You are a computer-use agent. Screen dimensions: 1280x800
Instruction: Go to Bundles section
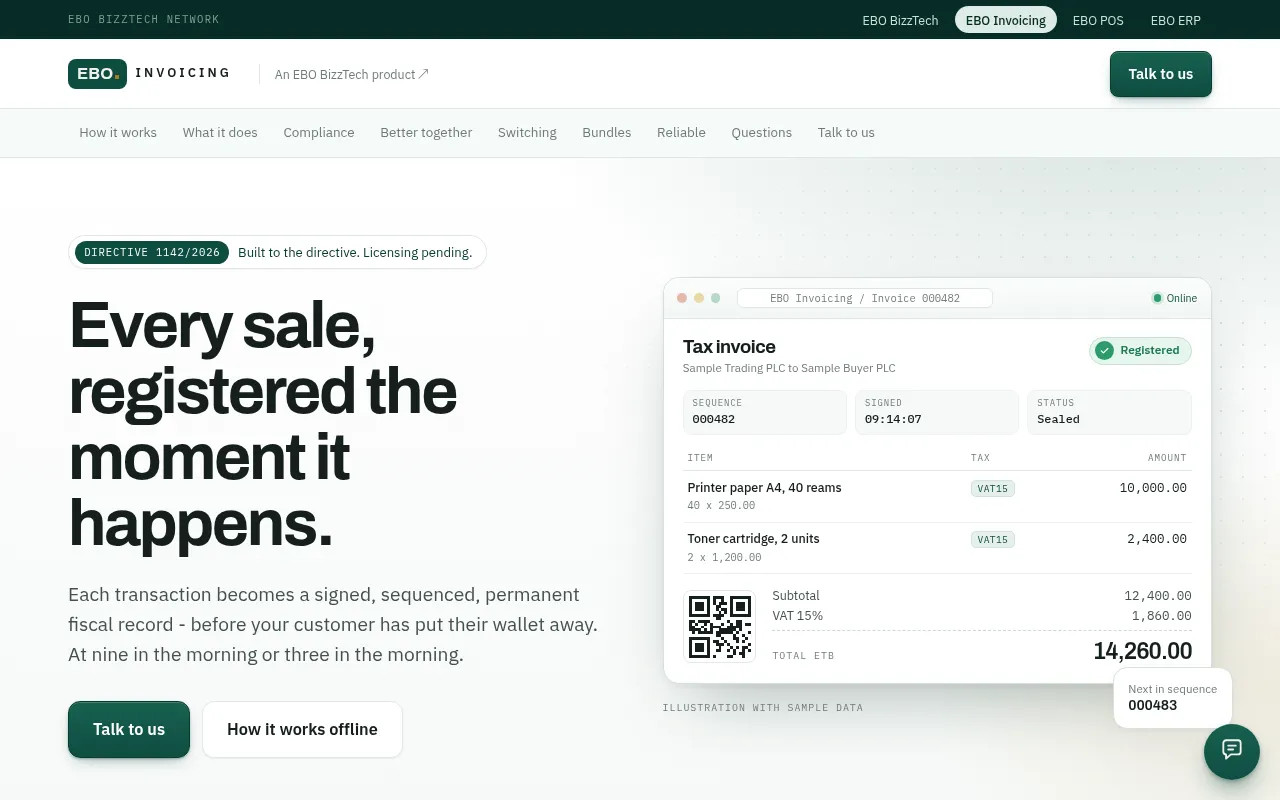tap(607, 133)
